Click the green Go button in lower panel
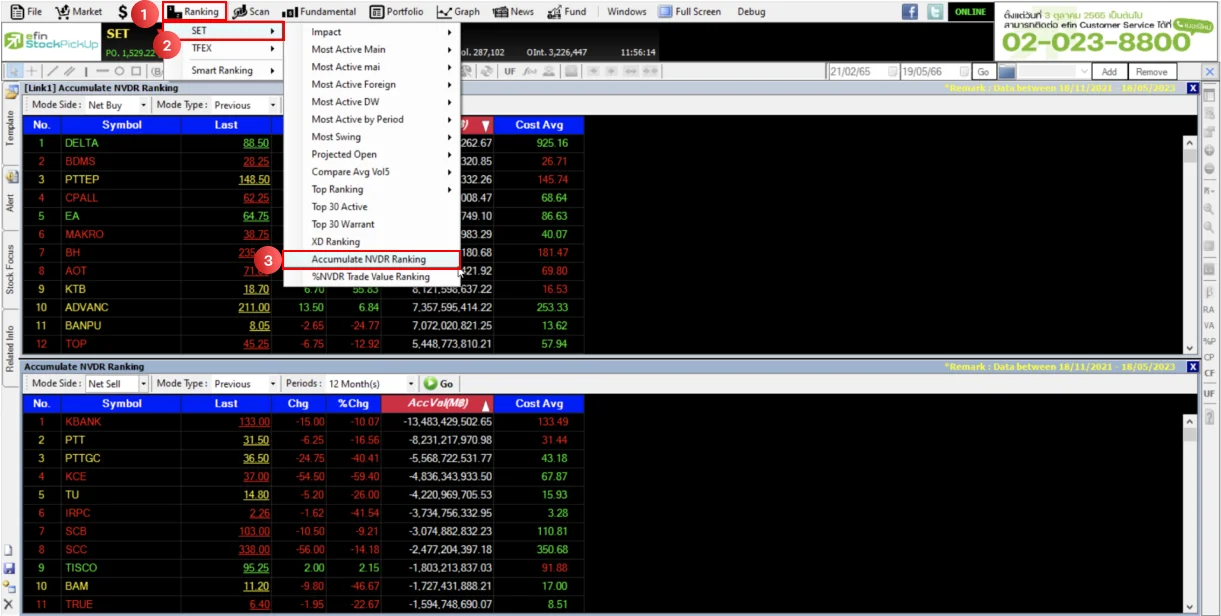 tap(439, 384)
